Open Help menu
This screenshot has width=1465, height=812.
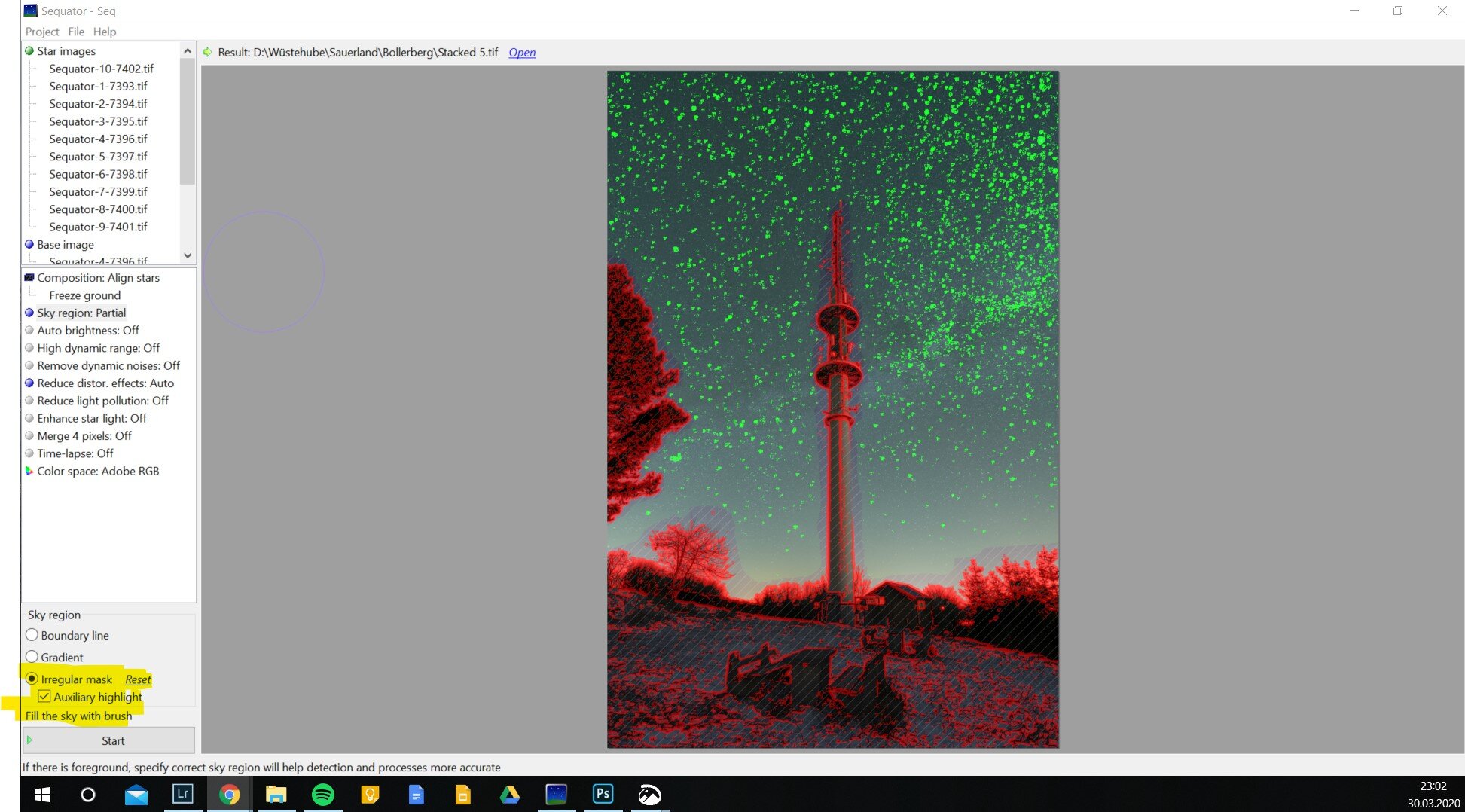(105, 32)
